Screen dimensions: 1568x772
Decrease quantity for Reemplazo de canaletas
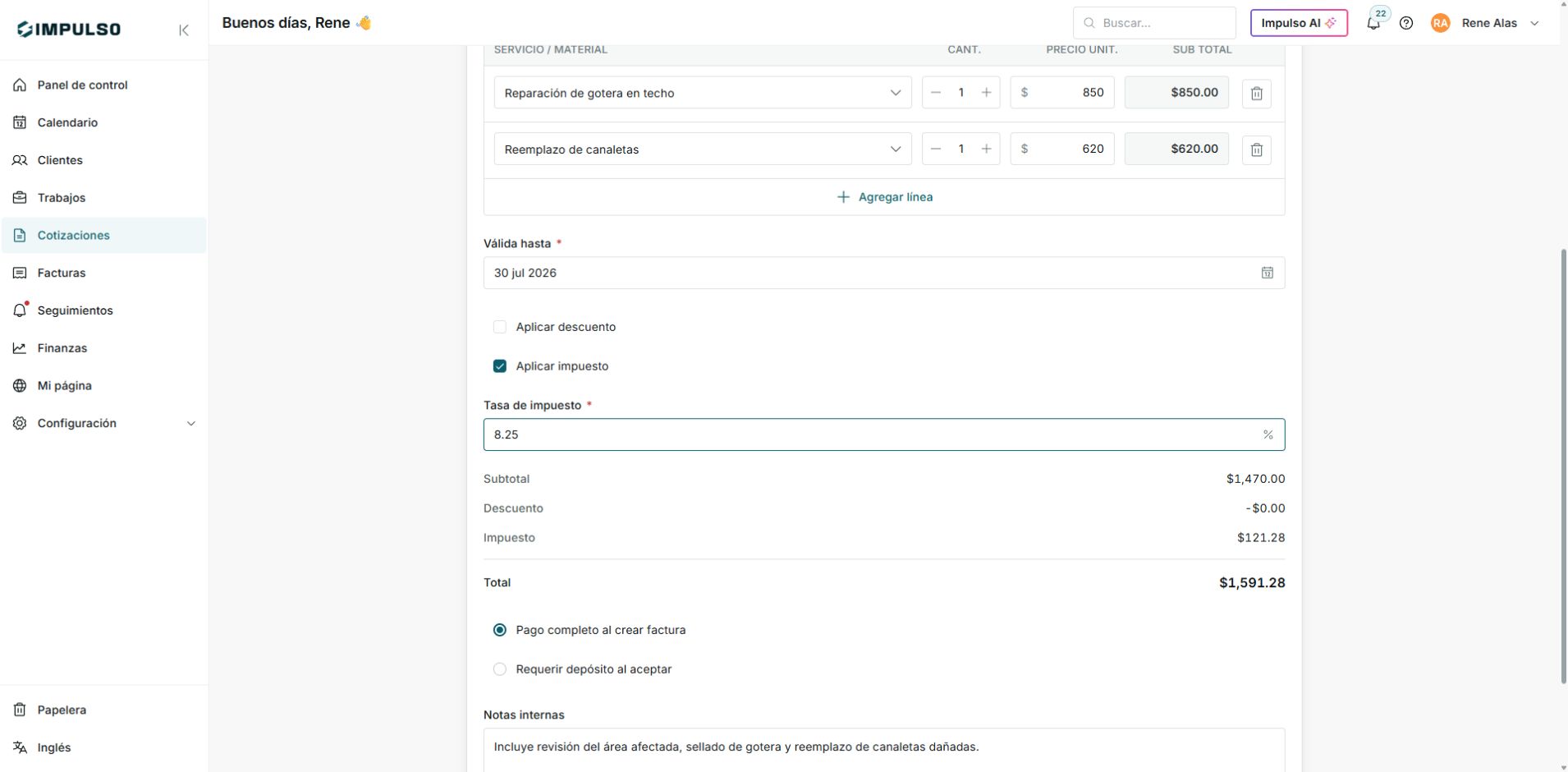935,149
